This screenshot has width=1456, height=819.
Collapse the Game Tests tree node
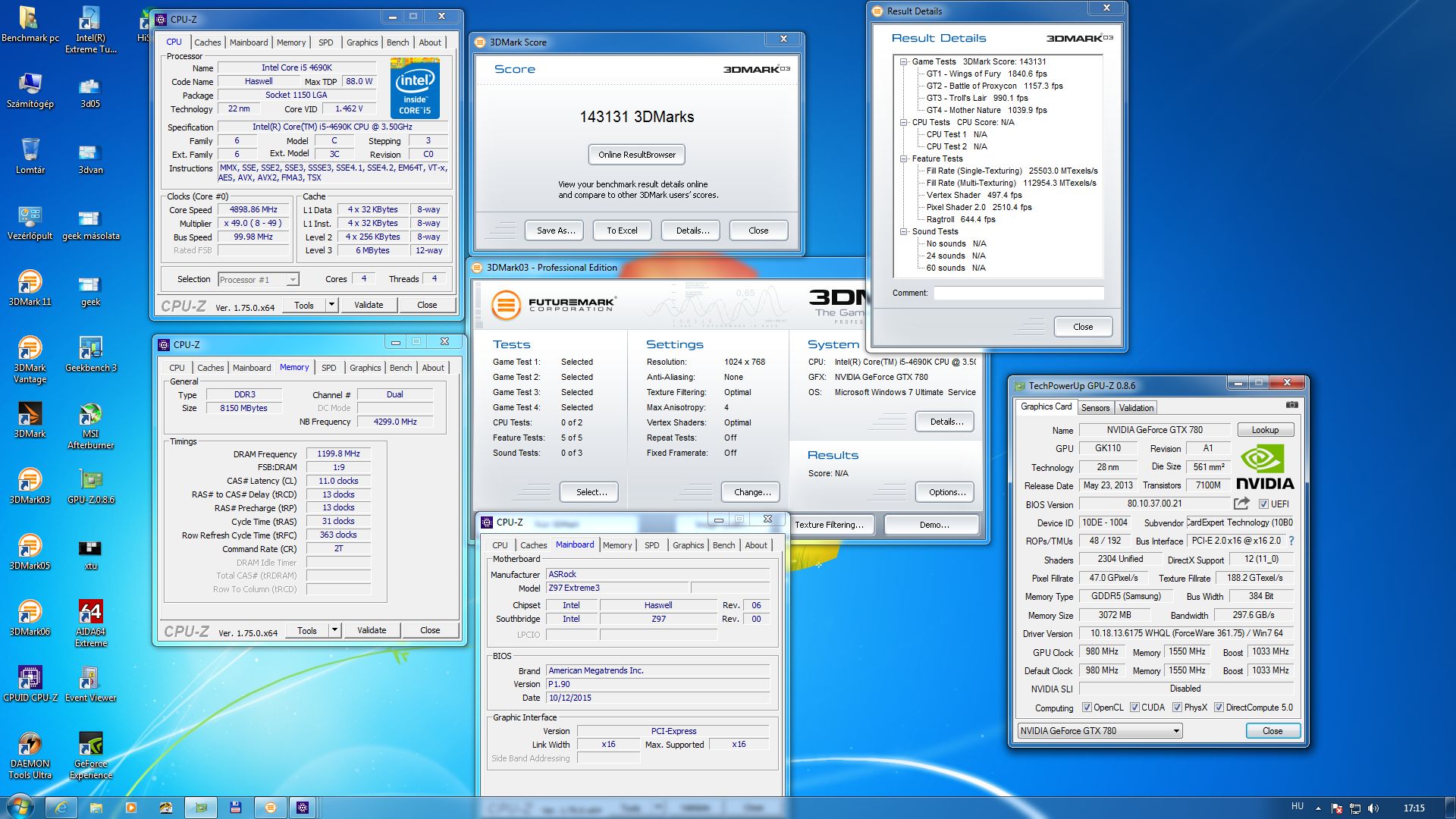904,62
